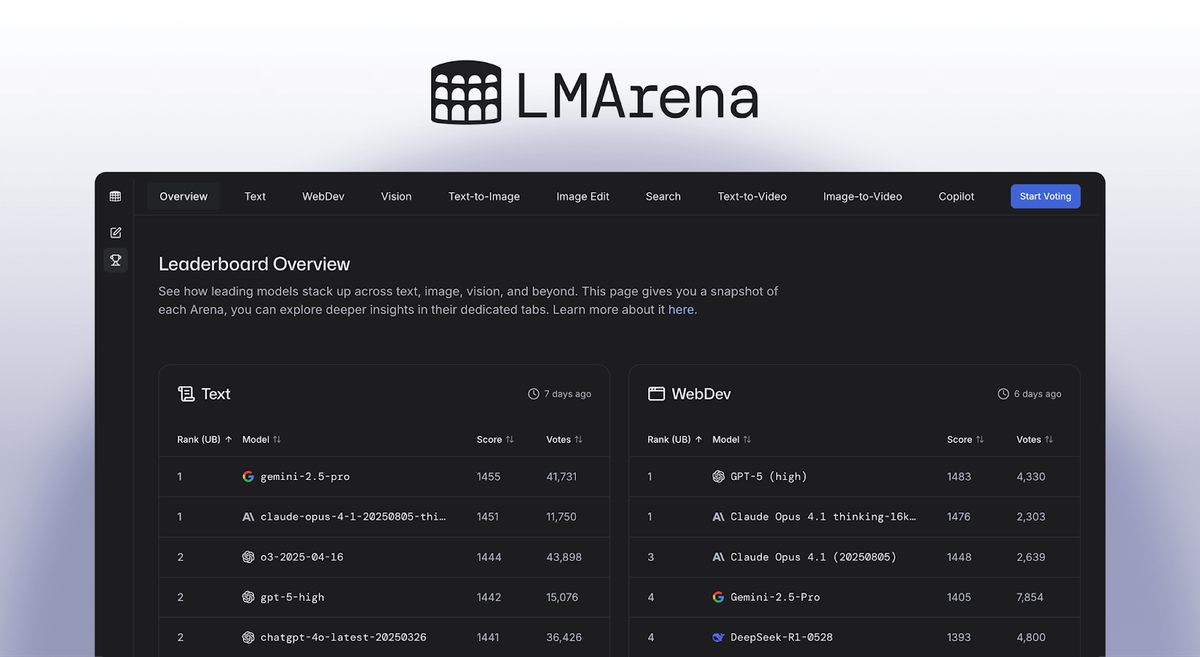Click the WebDev panel's window icon

point(657,393)
